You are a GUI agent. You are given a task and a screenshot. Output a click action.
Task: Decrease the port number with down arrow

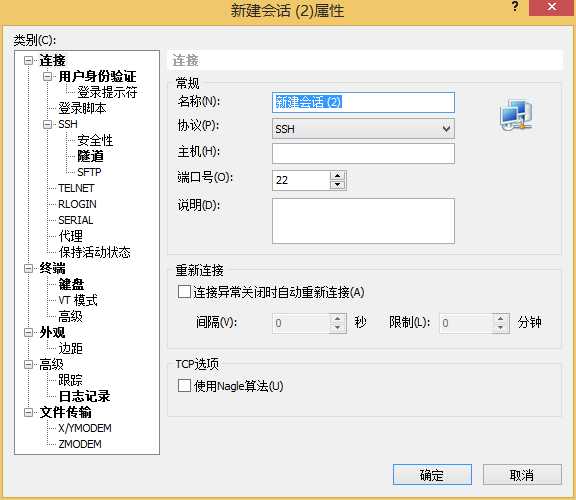click(x=338, y=185)
